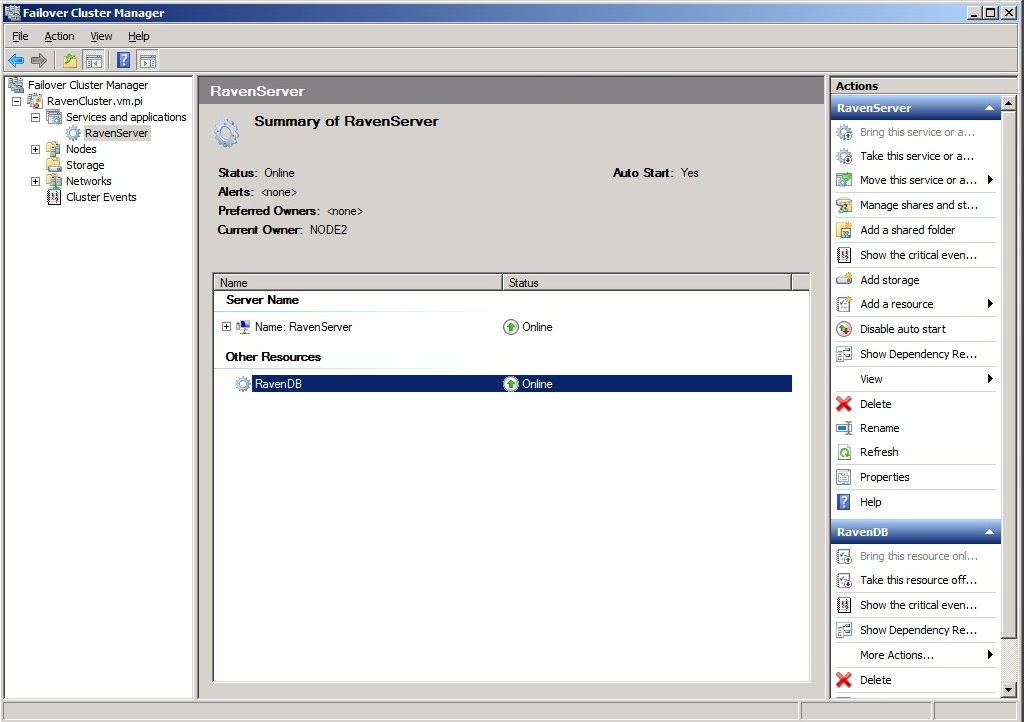Open the Add a resource submenu

(990, 304)
